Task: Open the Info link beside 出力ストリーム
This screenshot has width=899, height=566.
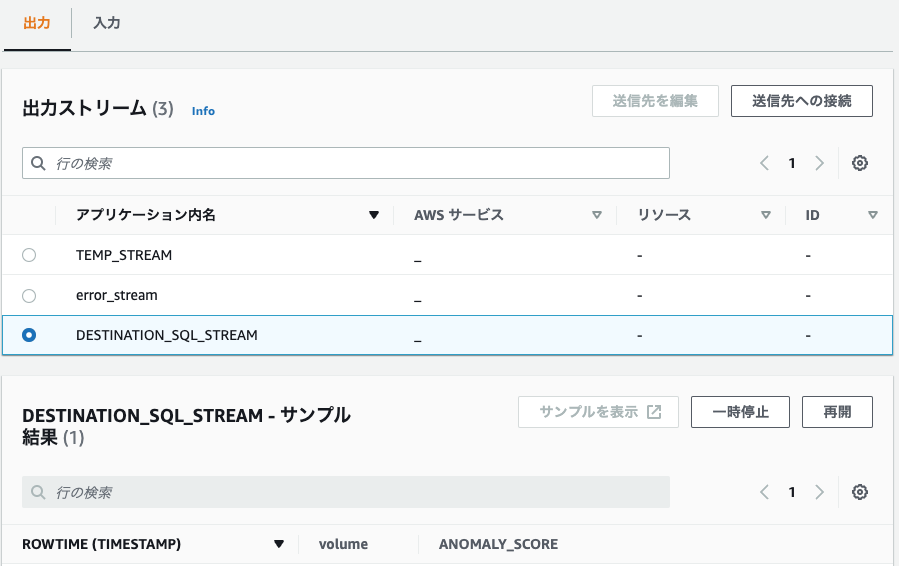Action: tap(203, 111)
